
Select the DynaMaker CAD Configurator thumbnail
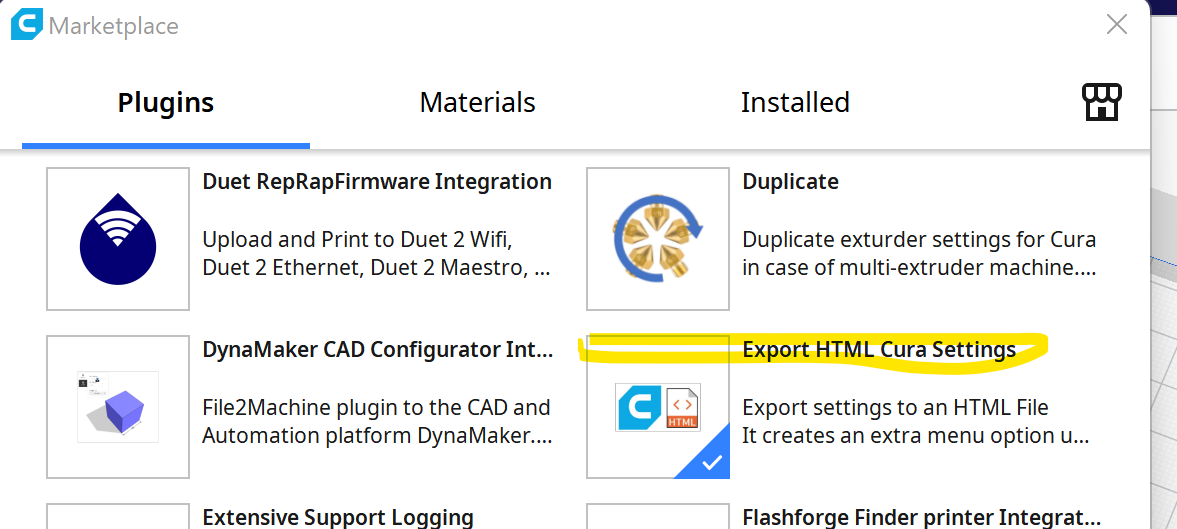[118, 407]
